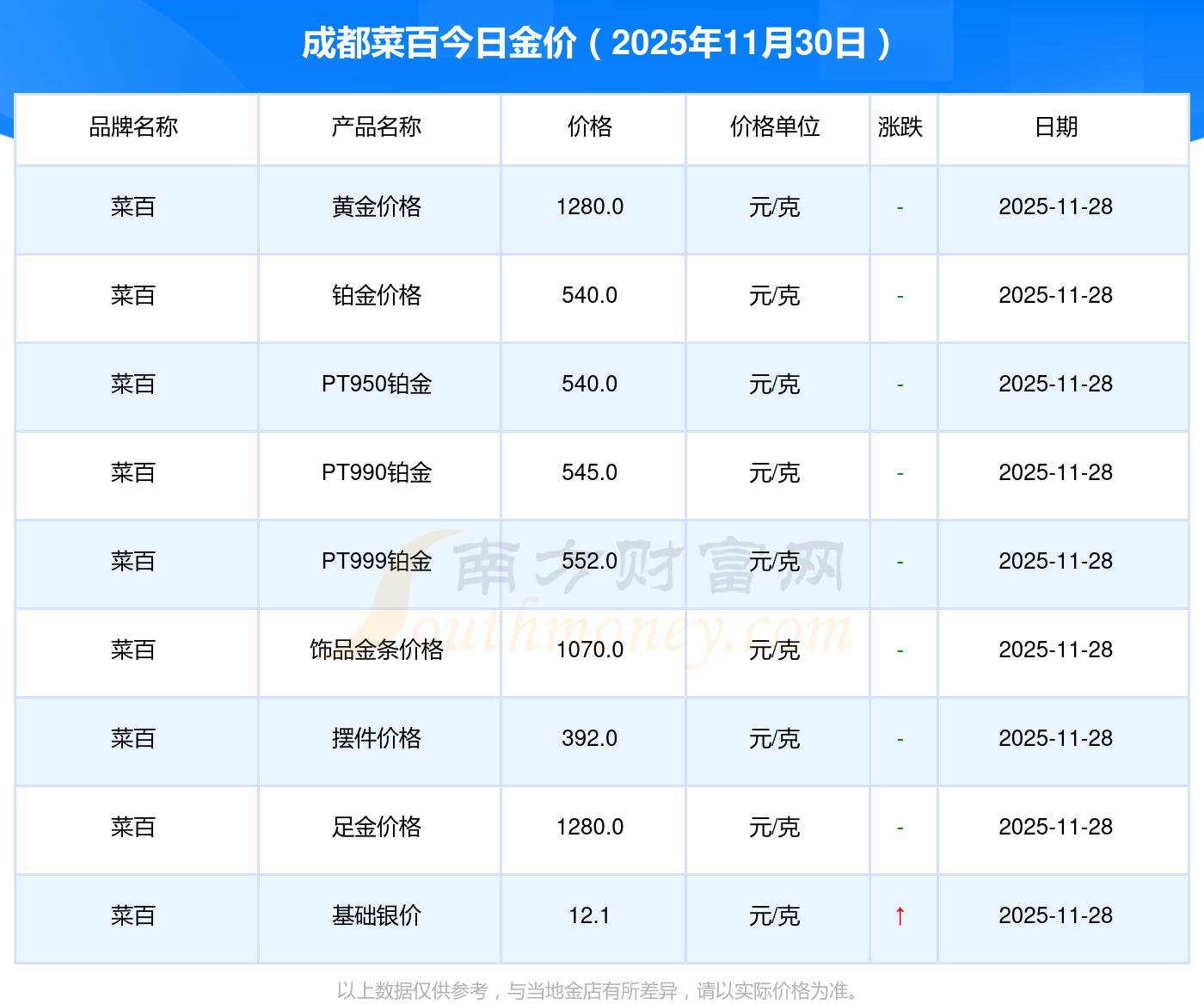Select the 12.1 silver price value
The height and width of the screenshot is (1004, 1204).
(x=590, y=916)
